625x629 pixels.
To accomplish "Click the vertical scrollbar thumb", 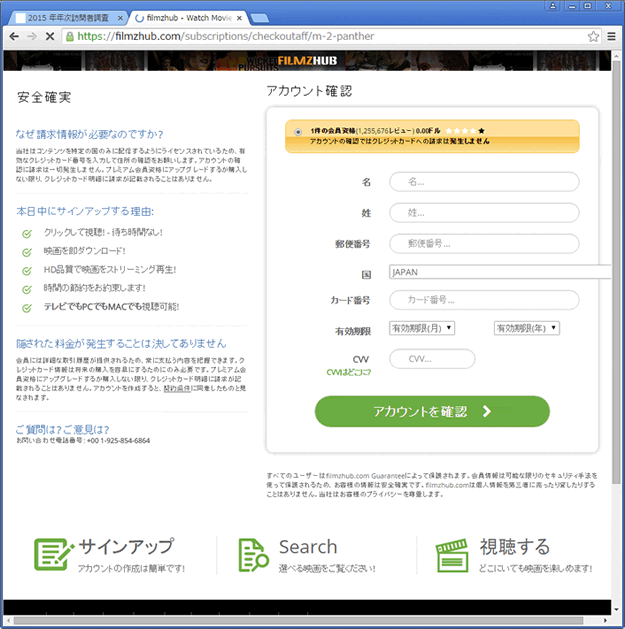I will click(617, 272).
